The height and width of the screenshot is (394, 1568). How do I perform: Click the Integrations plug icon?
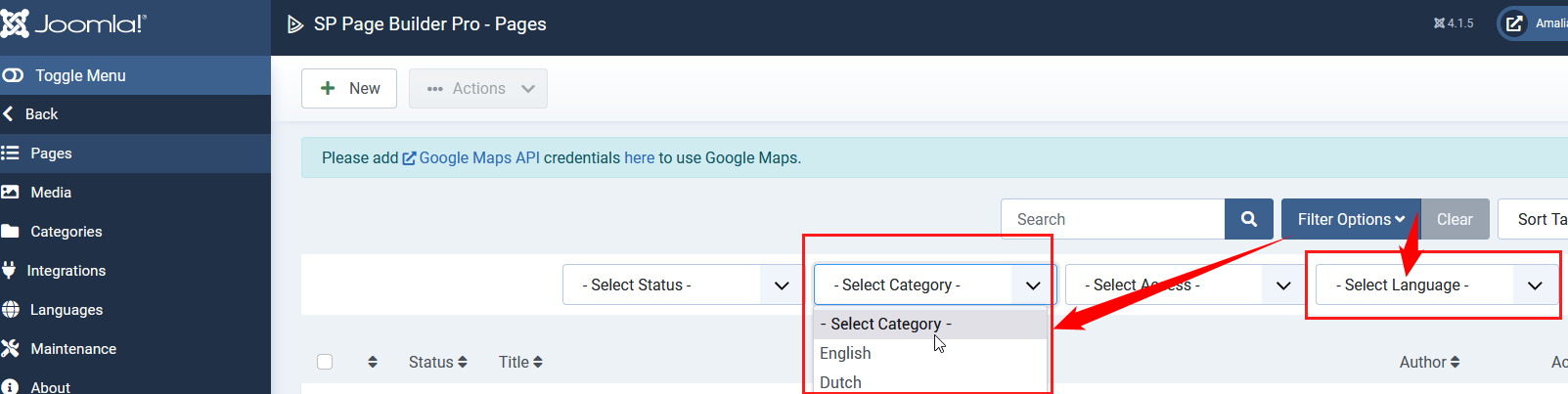pyautogui.click(x=10, y=271)
